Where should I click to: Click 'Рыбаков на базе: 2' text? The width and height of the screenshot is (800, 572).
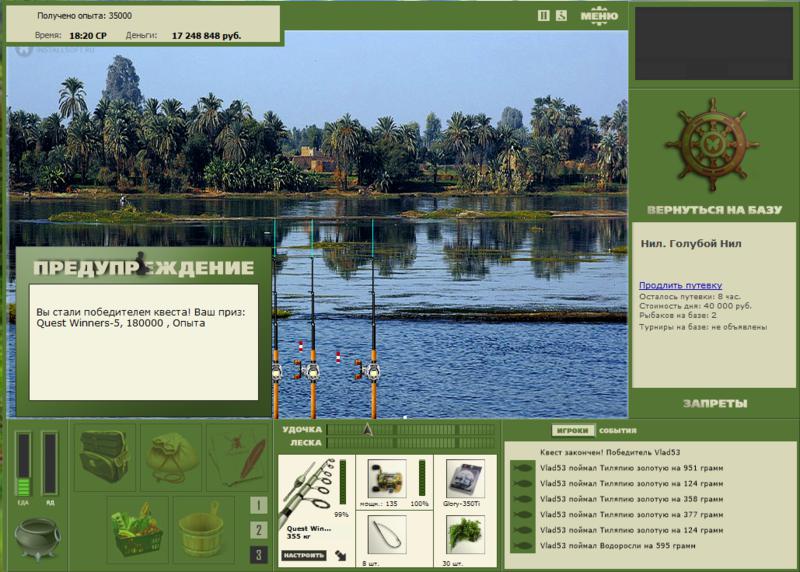[678, 315]
